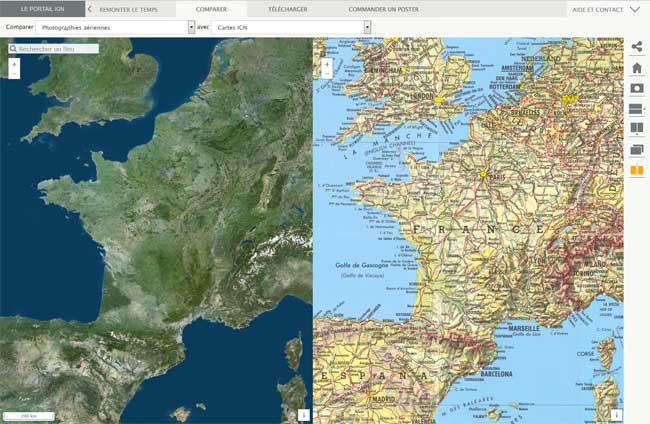Switch to the Télécharger tab
This screenshot has height=424, width=650.
287,9
